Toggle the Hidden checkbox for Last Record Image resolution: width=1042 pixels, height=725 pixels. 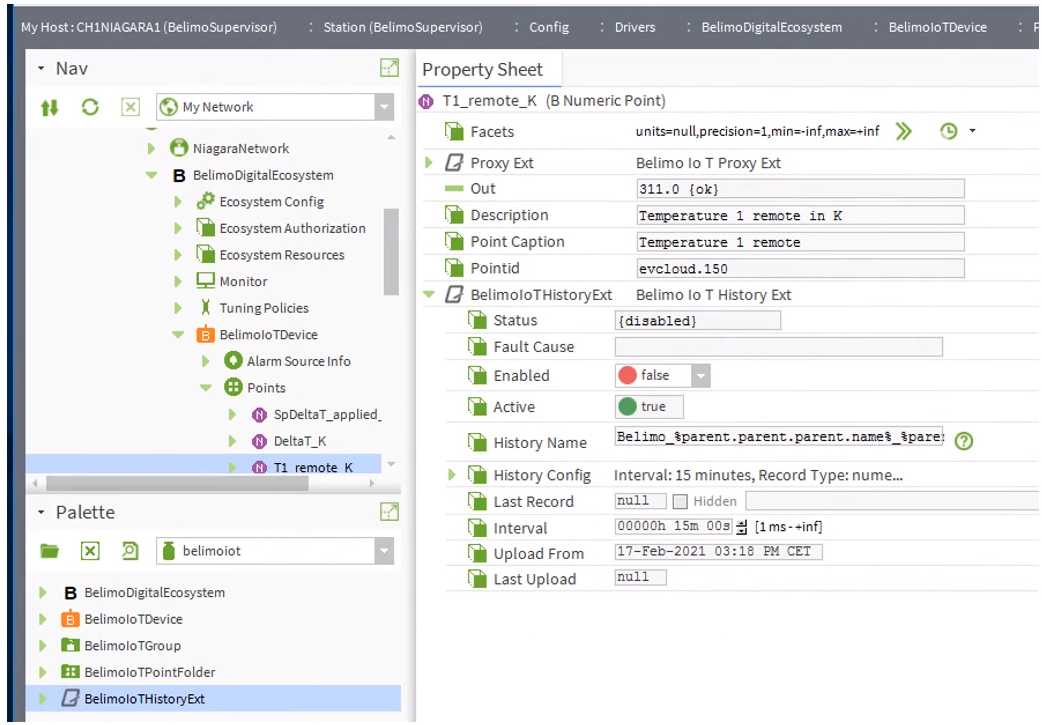(x=680, y=502)
